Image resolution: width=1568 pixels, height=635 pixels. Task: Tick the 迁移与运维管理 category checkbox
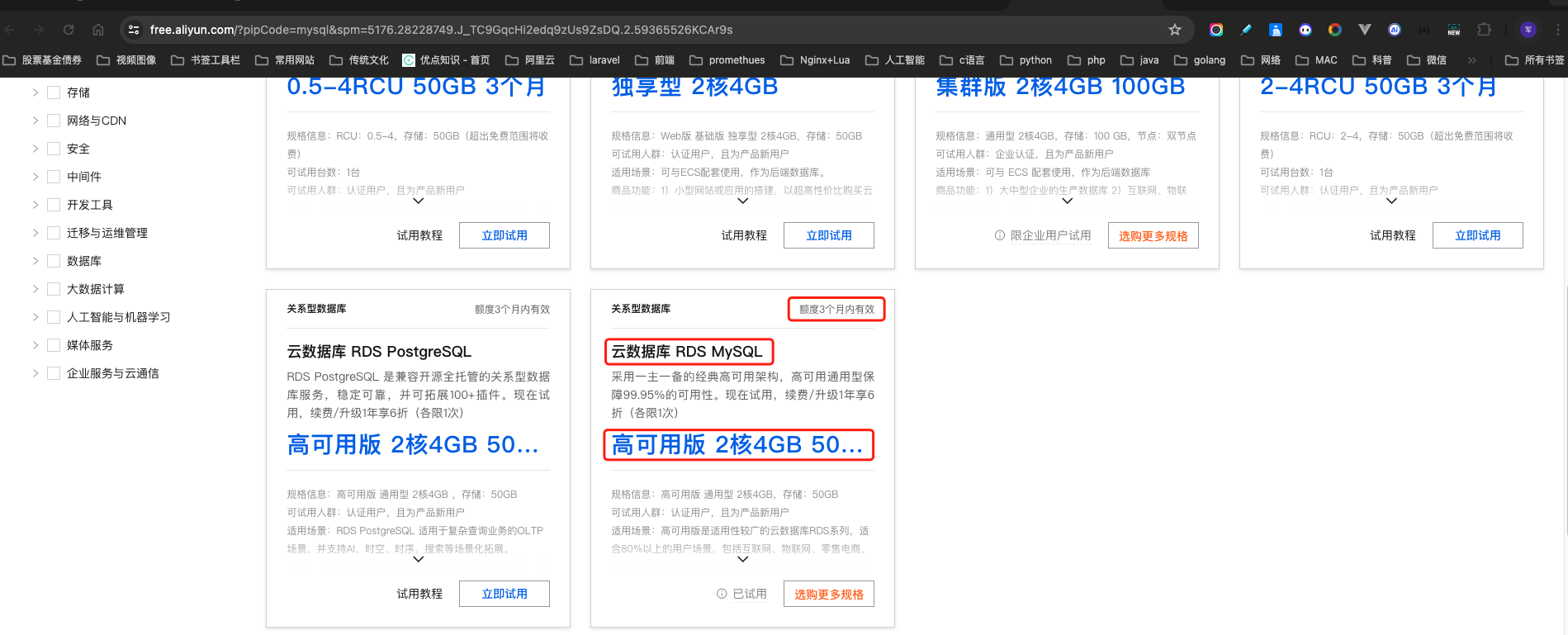click(x=54, y=233)
